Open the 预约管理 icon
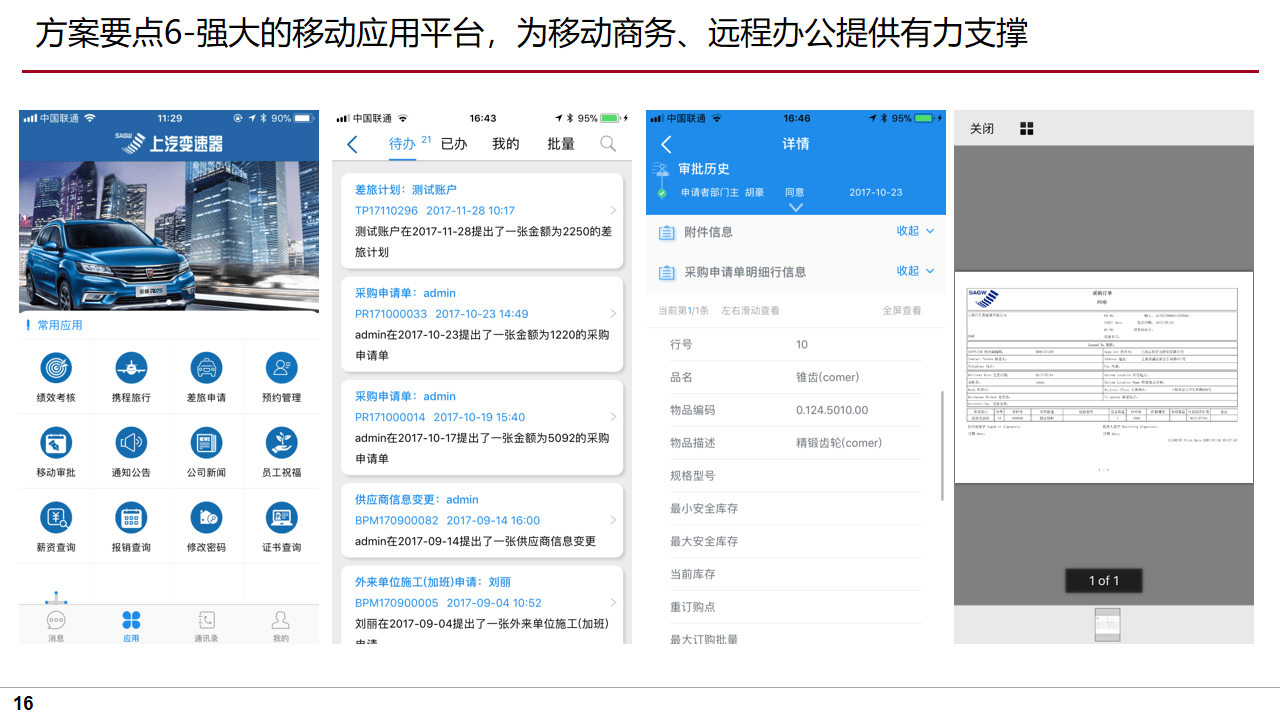Viewport: 1280px width, 720px height. pyautogui.click(x=281, y=368)
